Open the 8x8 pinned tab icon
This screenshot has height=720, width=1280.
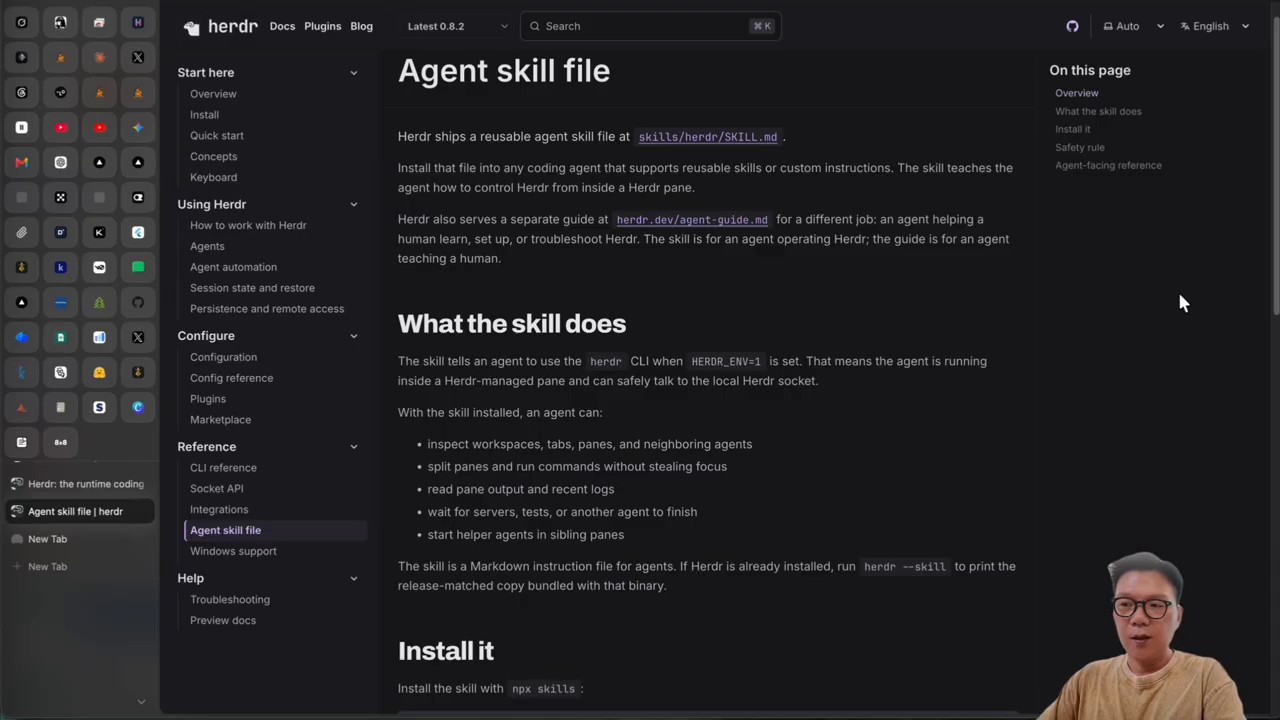(x=61, y=442)
